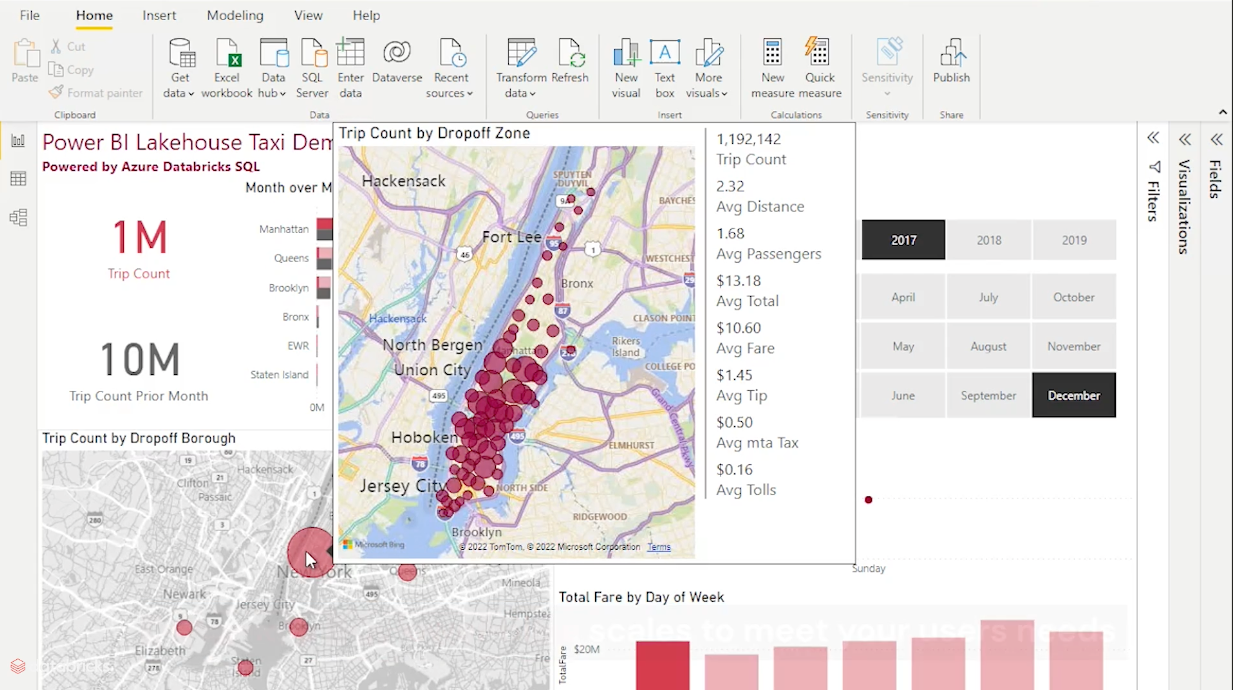Toggle the September month slicer
This screenshot has width=1234, height=690.
coord(989,395)
